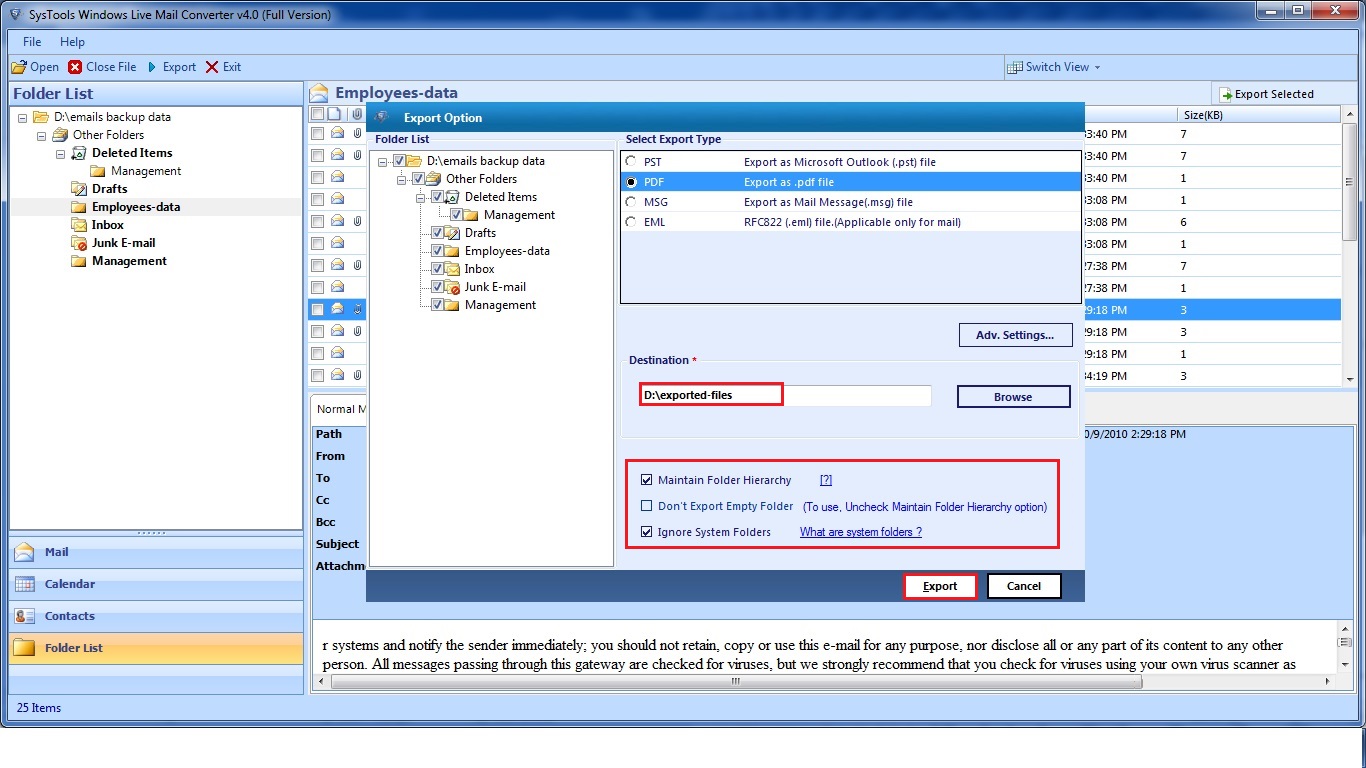Click the Cancel button in dialog
This screenshot has width=1366, height=768.
pyautogui.click(x=1024, y=586)
